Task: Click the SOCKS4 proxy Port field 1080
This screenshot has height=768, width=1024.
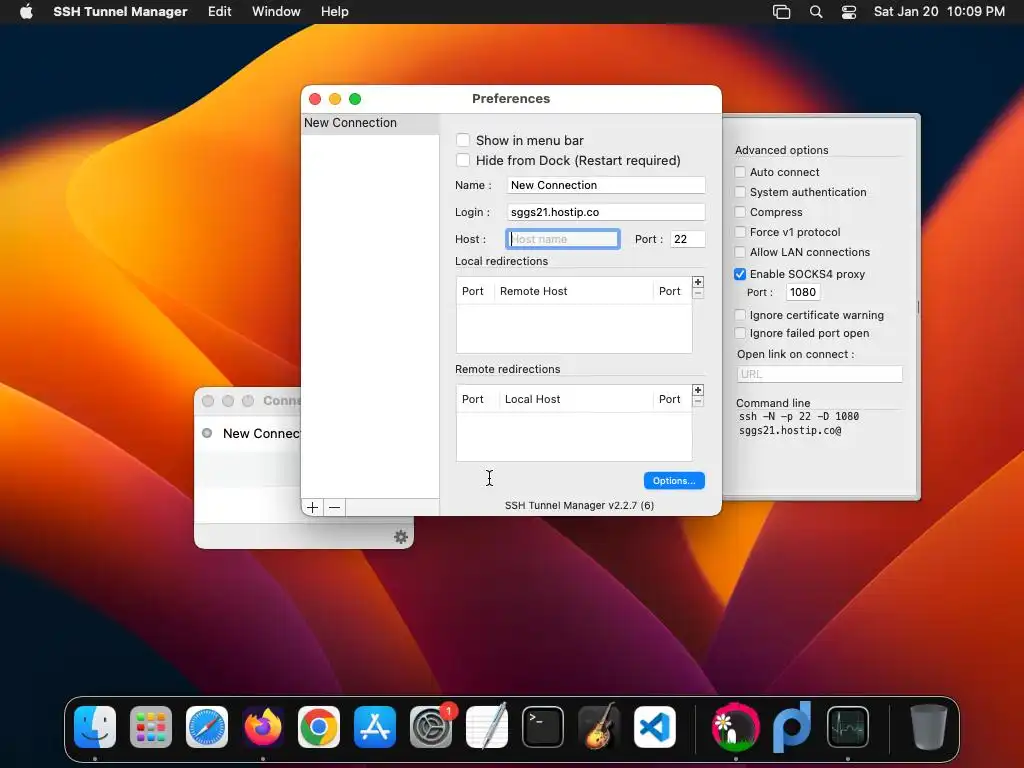Action: point(803,292)
